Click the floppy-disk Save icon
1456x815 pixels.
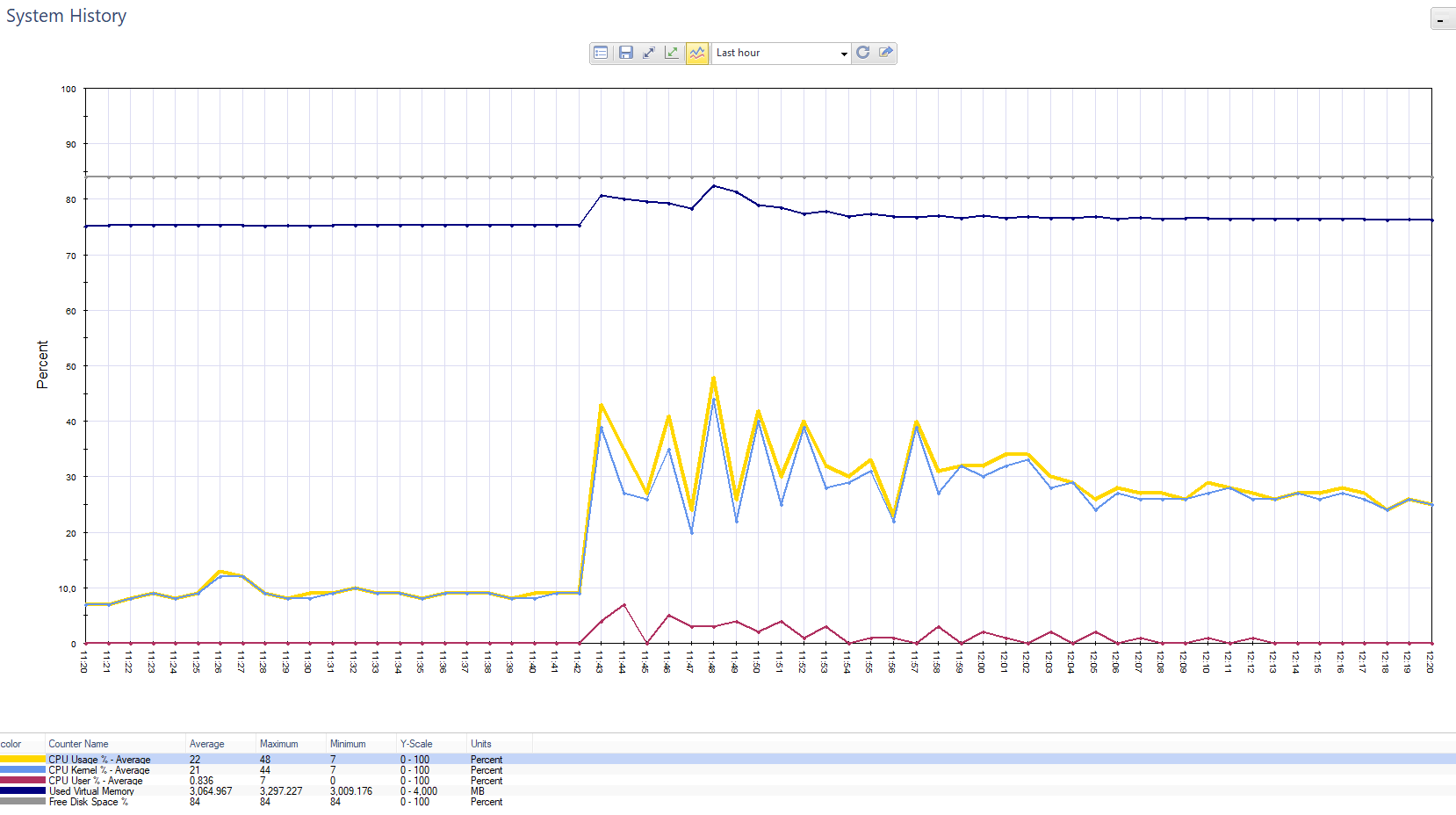tap(625, 53)
